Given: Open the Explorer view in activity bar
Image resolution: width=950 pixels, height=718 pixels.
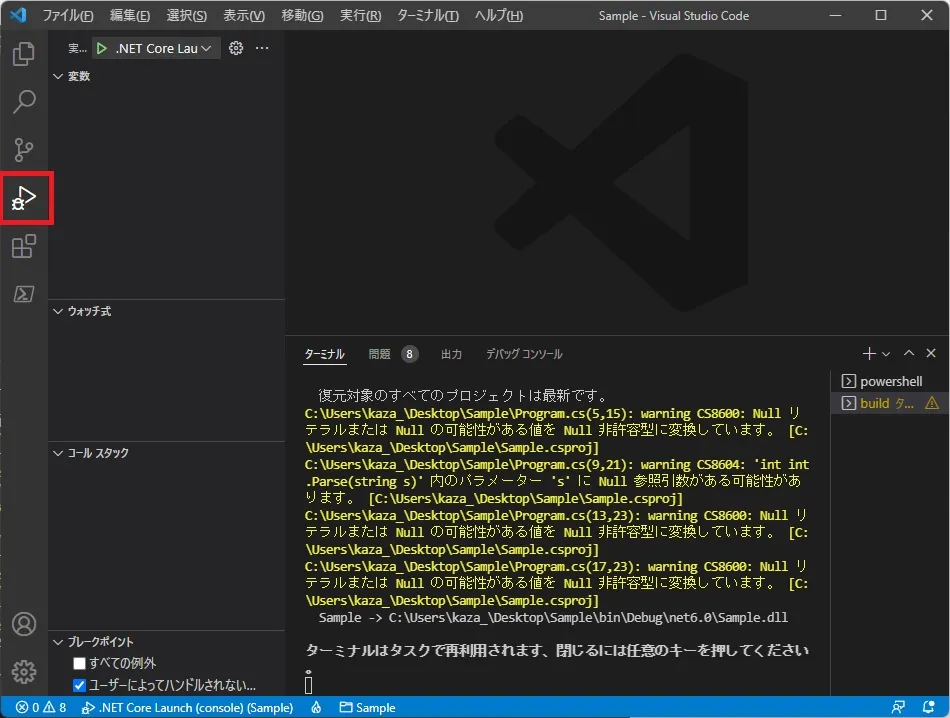Looking at the screenshot, I should (24, 54).
